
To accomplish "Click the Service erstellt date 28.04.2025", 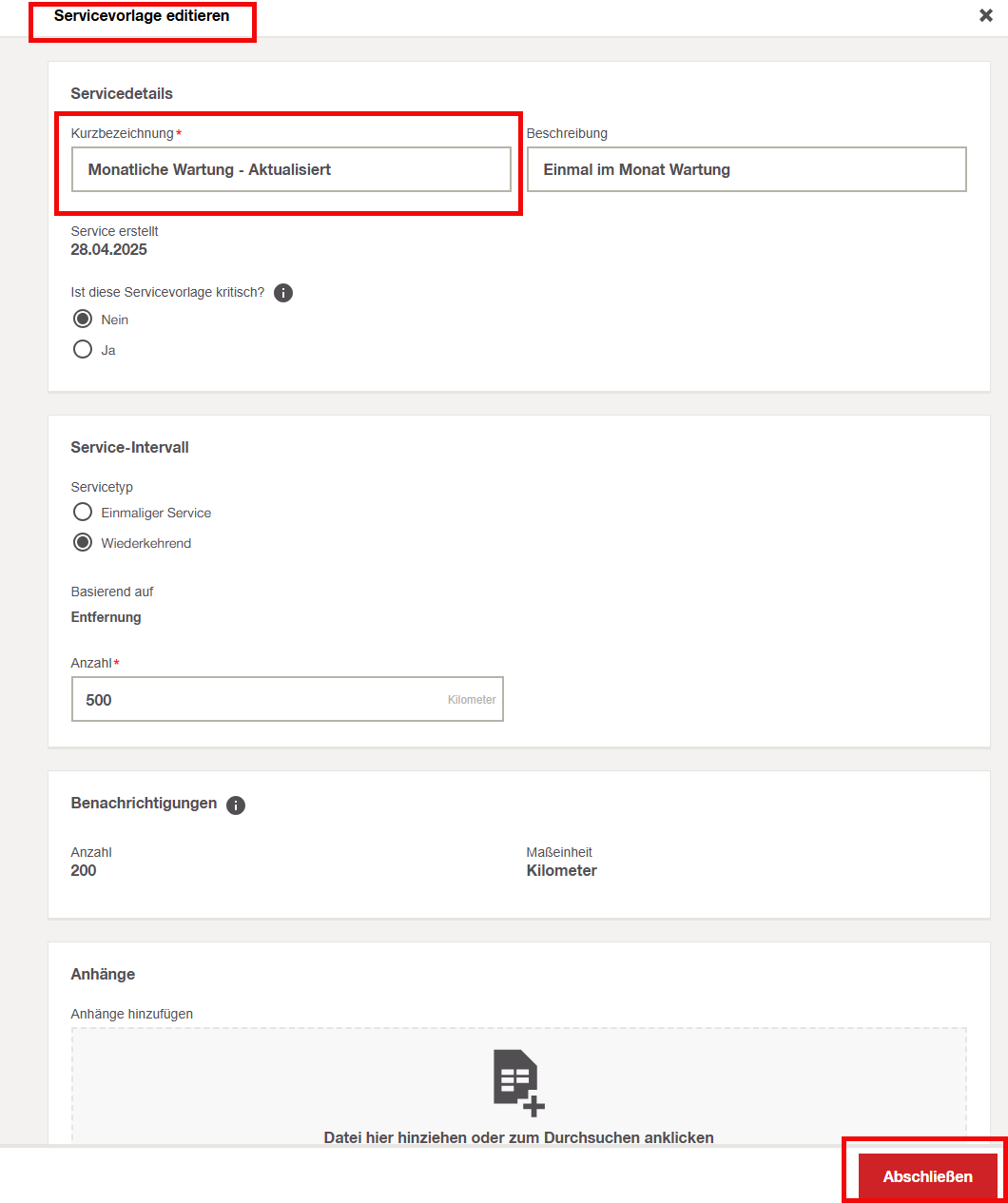I will click(x=109, y=249).
